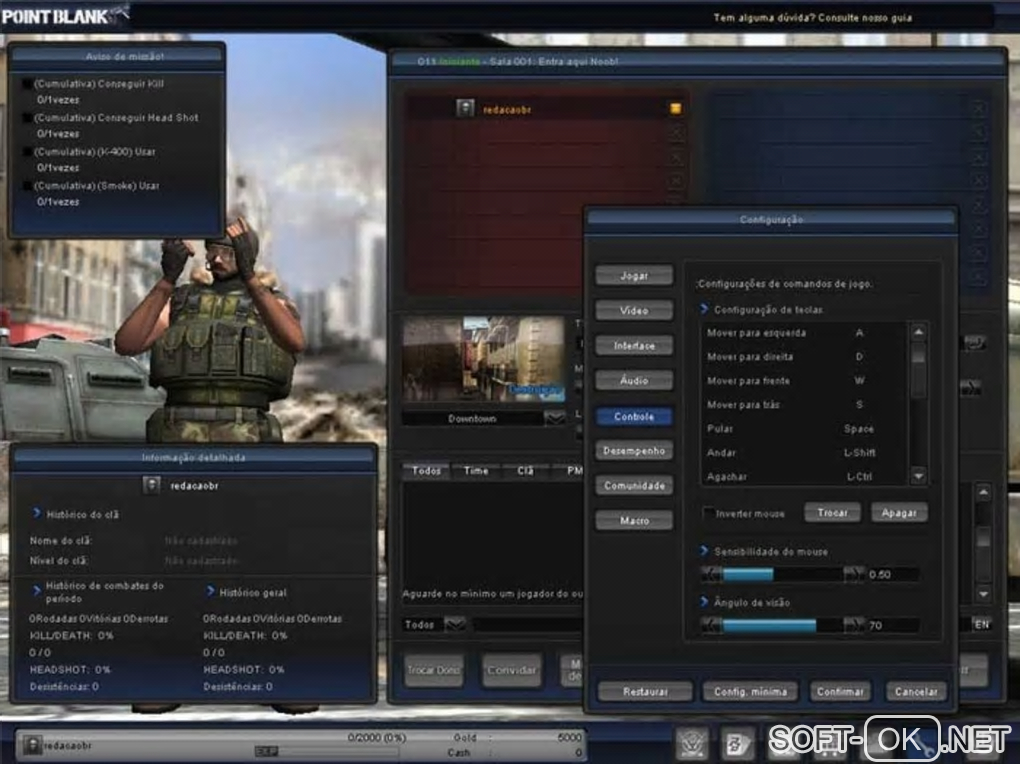Select the Controle settings tab

pyautogui.click(x=634, y=416)
